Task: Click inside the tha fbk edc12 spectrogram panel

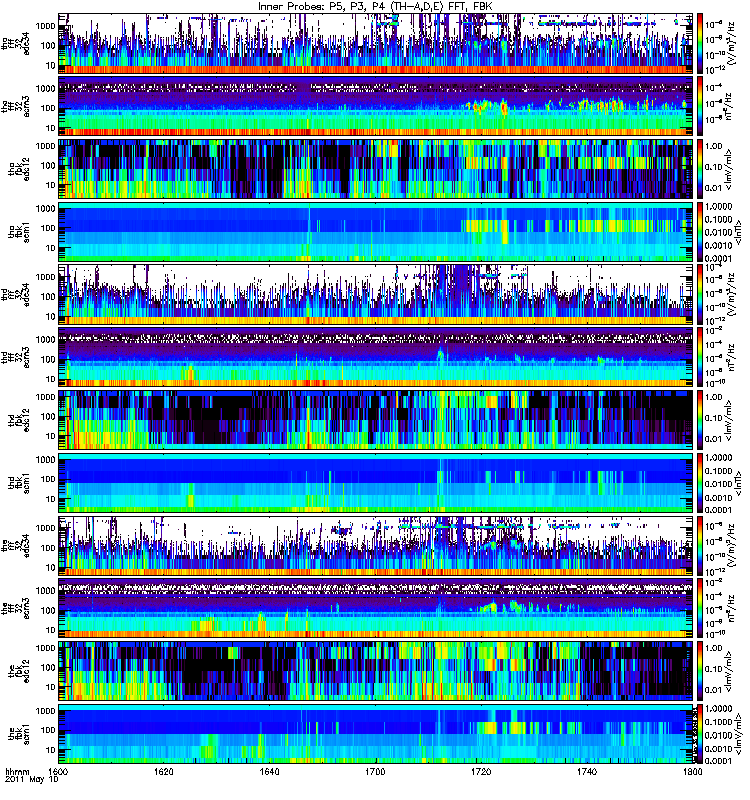Action: click(376, 169)
